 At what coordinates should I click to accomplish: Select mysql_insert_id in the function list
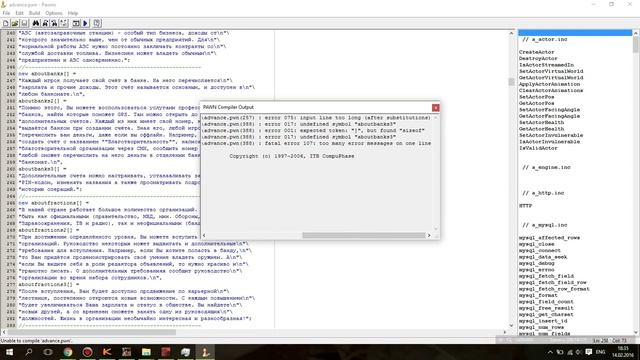pos(543,321)
